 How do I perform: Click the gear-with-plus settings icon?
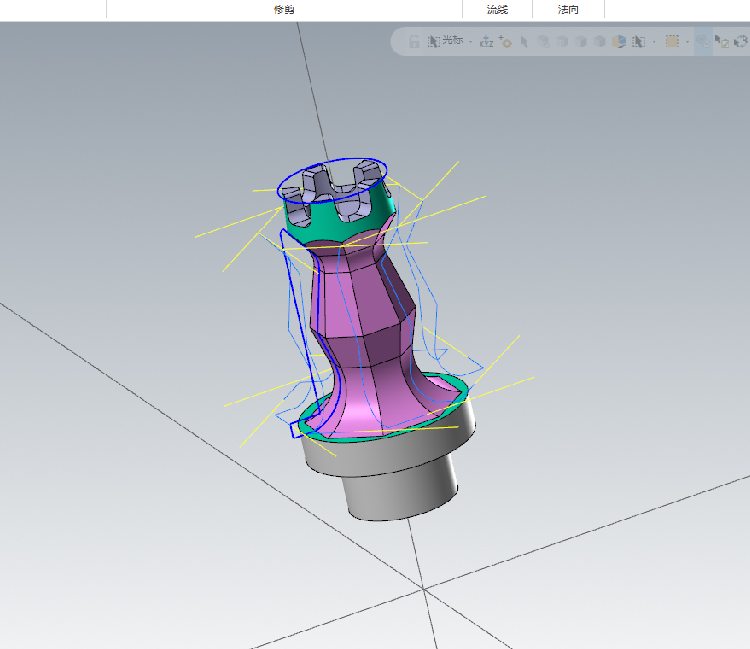tap(505, 42)
